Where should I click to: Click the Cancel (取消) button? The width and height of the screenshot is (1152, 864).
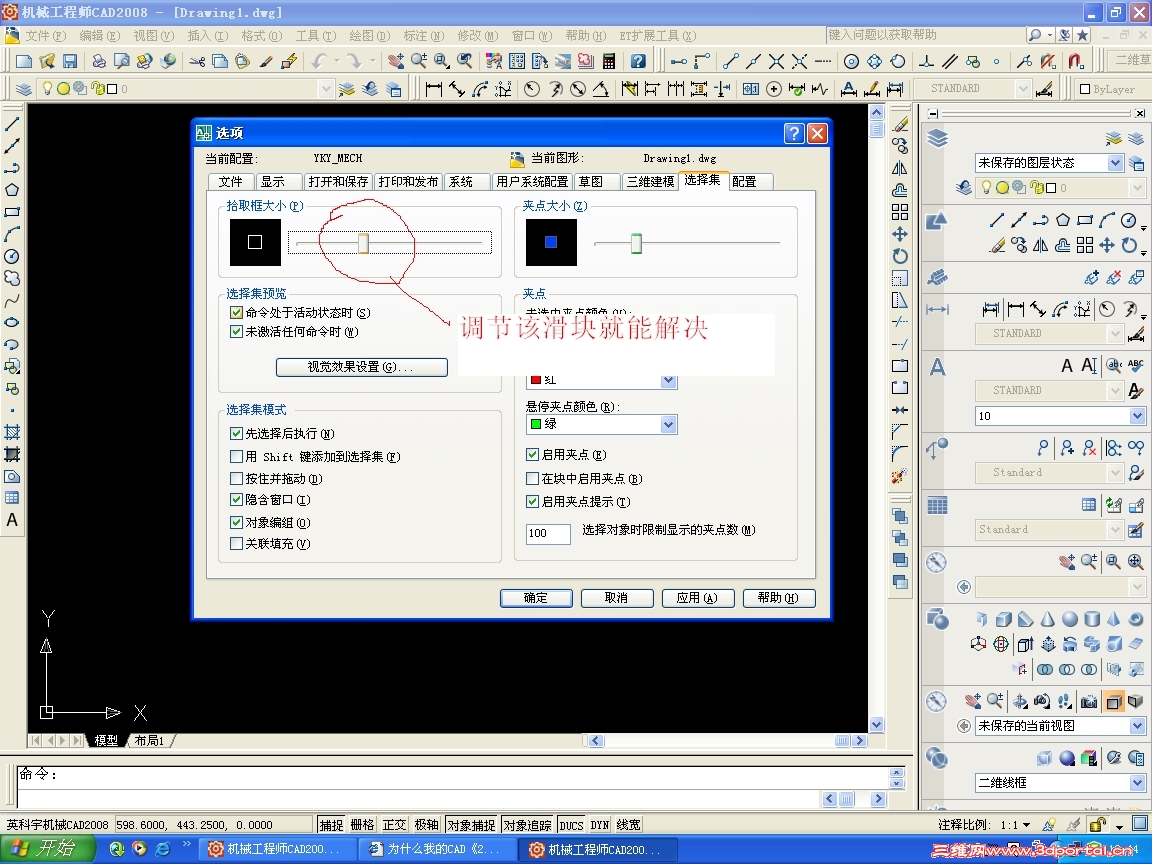click(x=616, y=598)
